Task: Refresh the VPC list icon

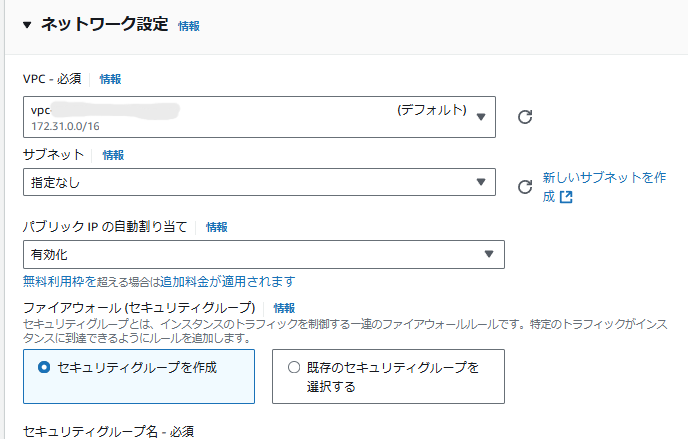Action: (x=525, y=117)
